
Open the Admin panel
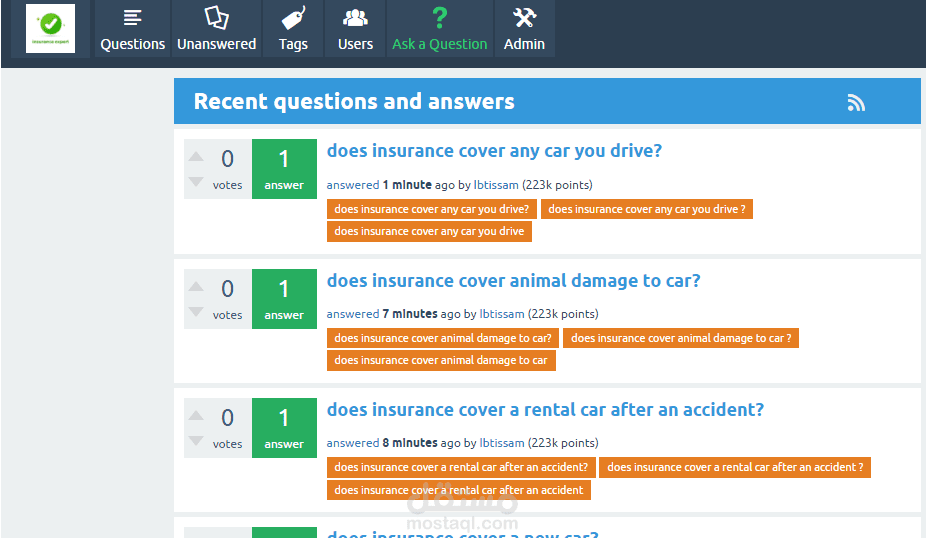(x=524, y=29)
